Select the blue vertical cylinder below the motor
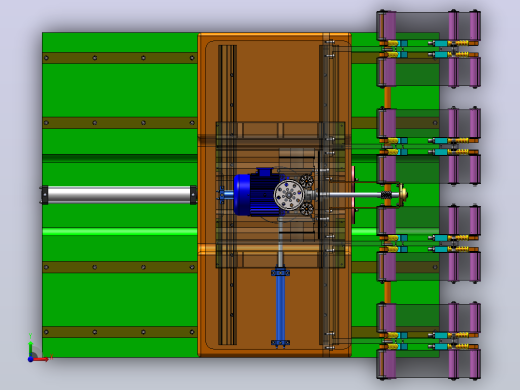Image resolution: width=520 pixels, height=390 pixels. point(281,308)
